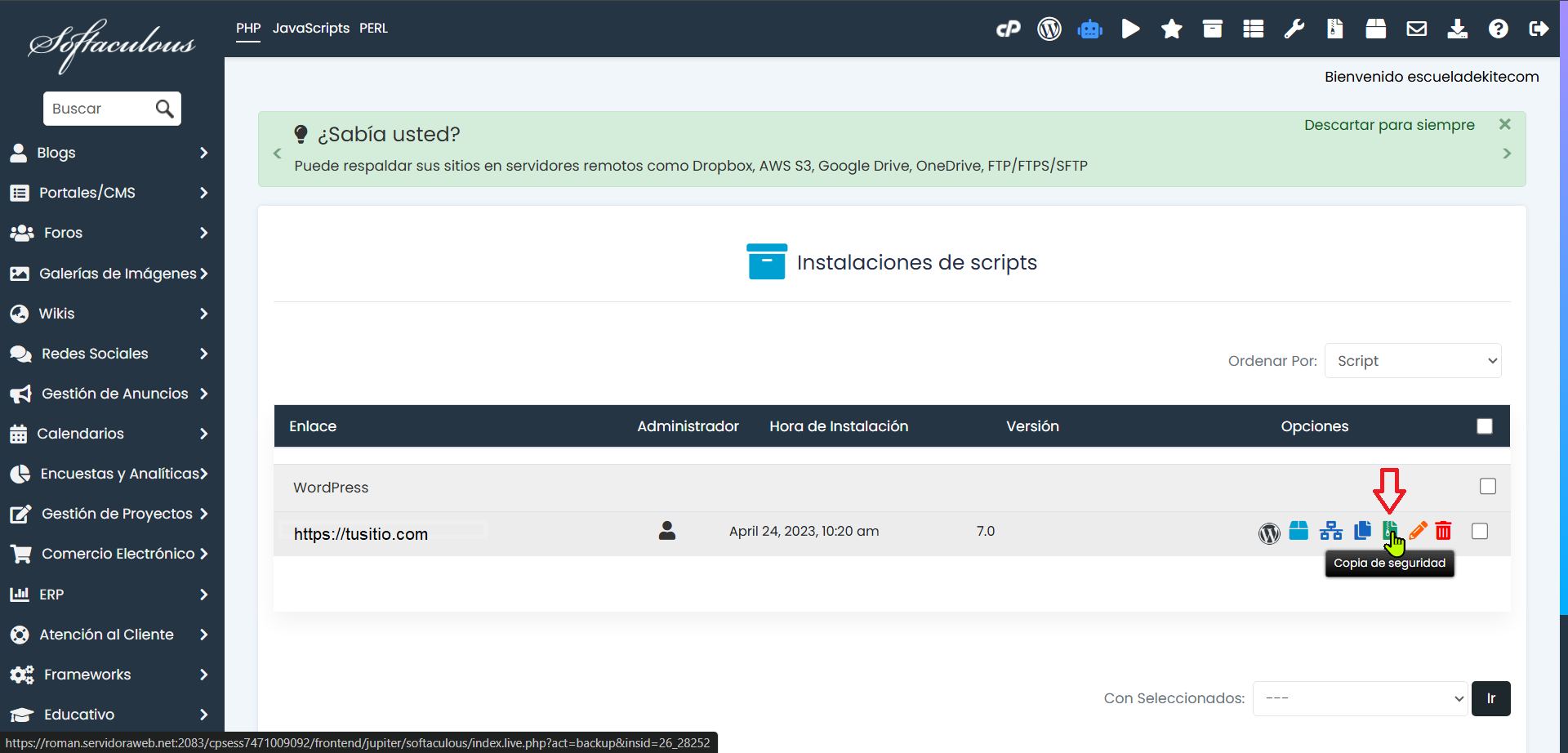Screen dimensions: 1568x753
Task: Click the Enlace column header
Action: pos(313,426)
